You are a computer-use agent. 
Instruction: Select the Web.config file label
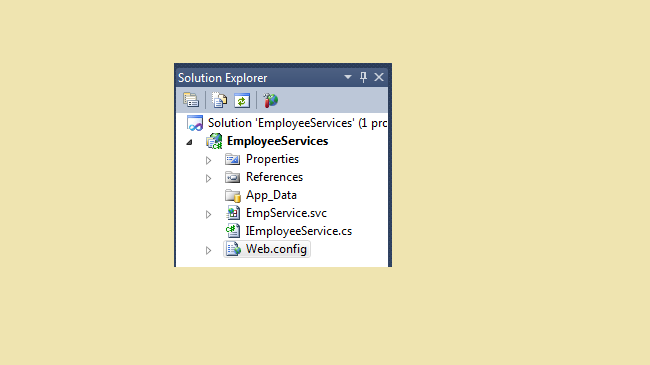276,249
